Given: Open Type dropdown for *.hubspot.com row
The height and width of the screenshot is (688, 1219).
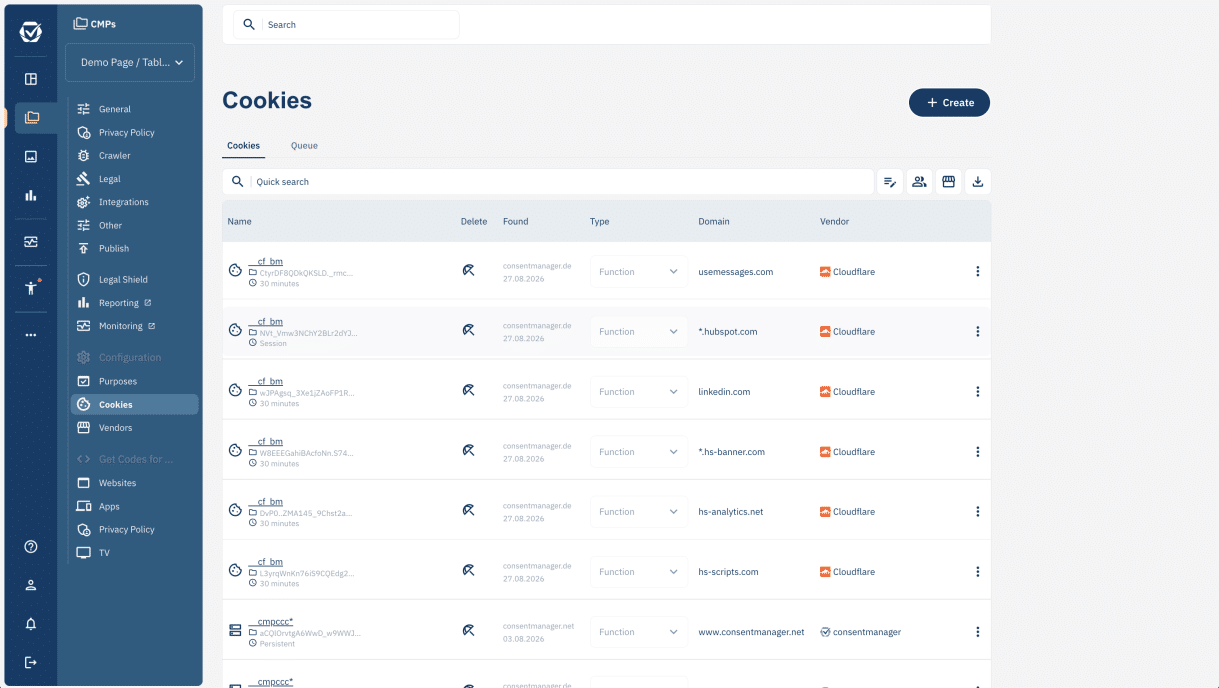Looking at the screenshot, I should (638, 332).
